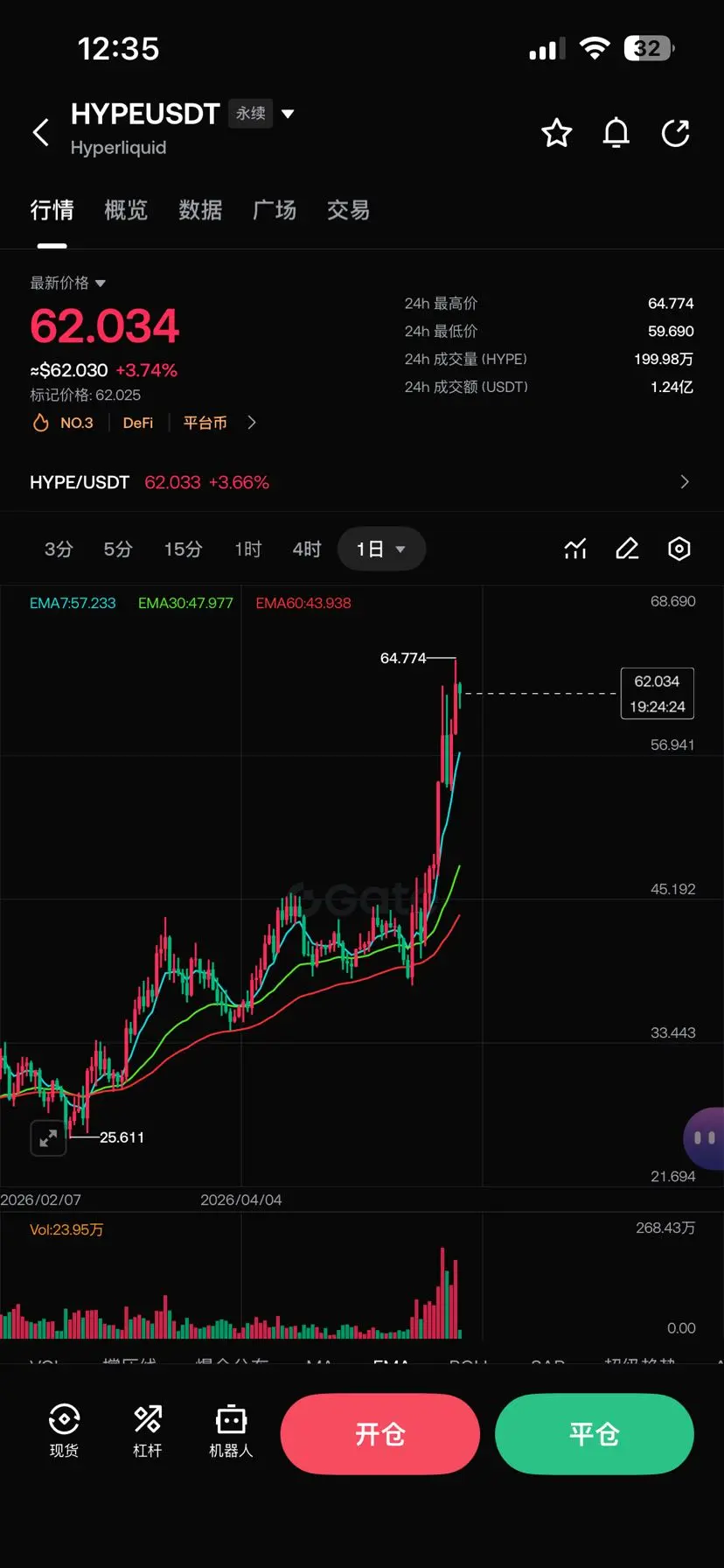Image resolution: width=724 pixels, height=1568 pixels.
Task: Go back using the left arrow
Action: tap(40, 132)
